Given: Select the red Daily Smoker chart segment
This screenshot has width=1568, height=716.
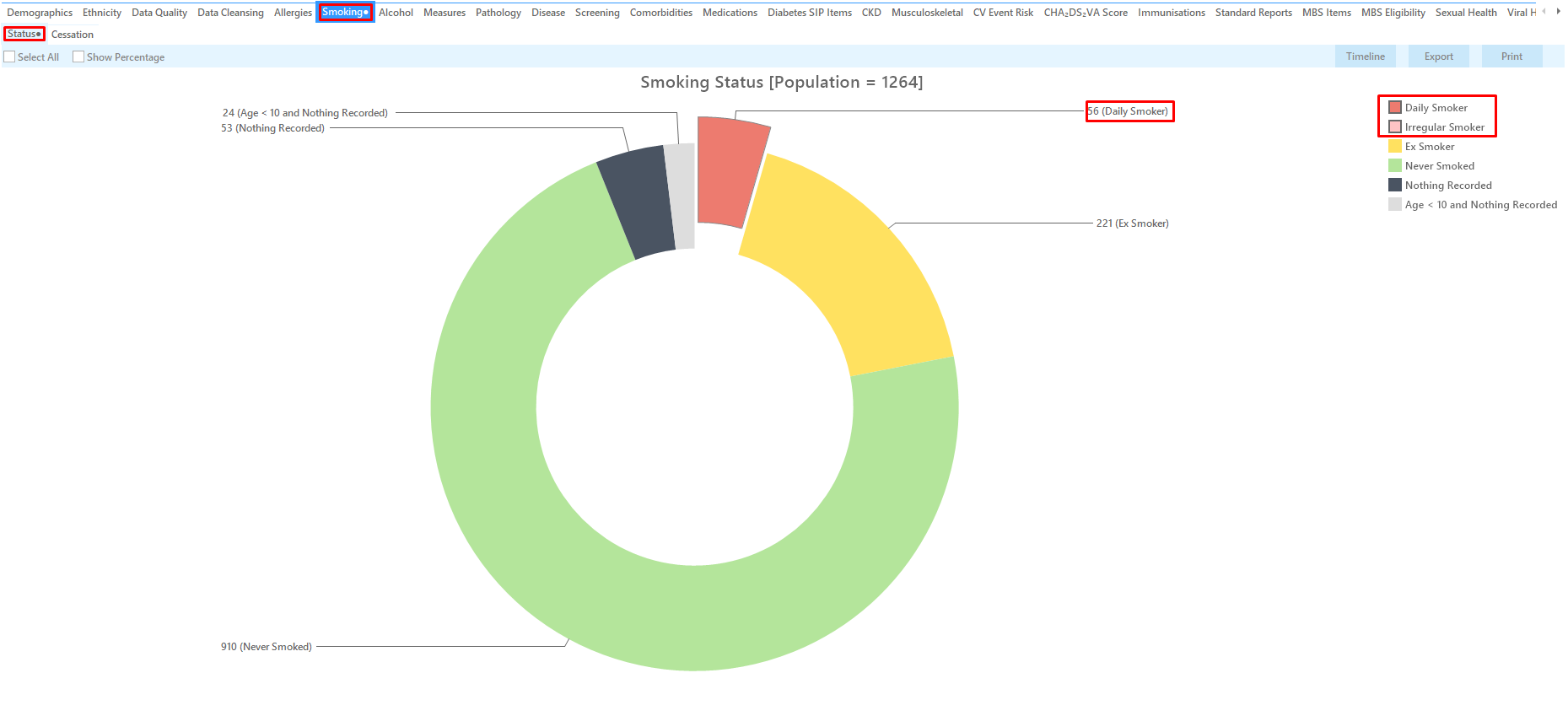Looking at the screenshot, I should coord(730,171).
